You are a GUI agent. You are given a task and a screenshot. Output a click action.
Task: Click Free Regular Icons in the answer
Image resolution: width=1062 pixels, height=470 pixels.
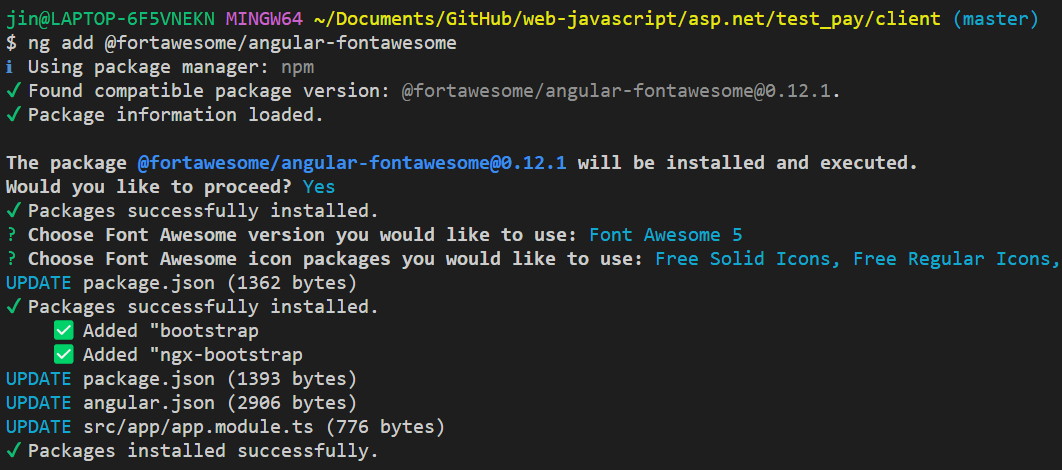[952, 259]
